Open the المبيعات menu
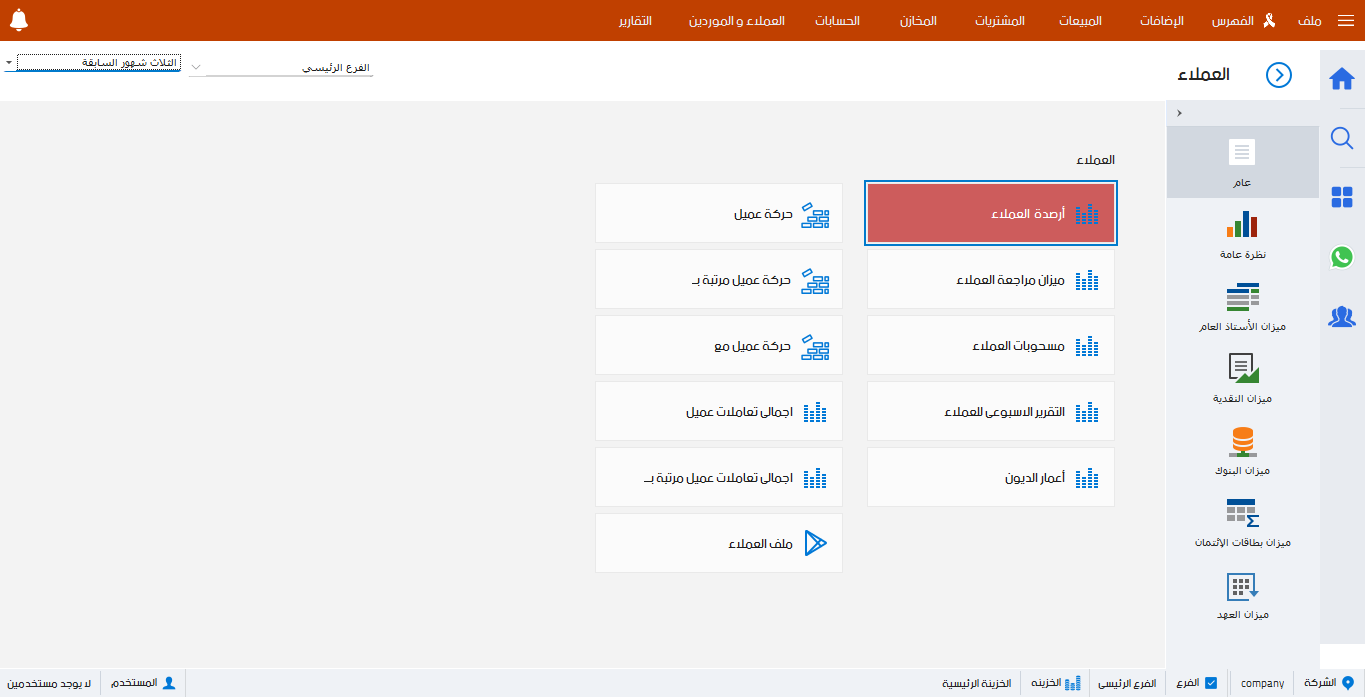The height and width of the screenshot is (697, 1365). point(1081,21)
